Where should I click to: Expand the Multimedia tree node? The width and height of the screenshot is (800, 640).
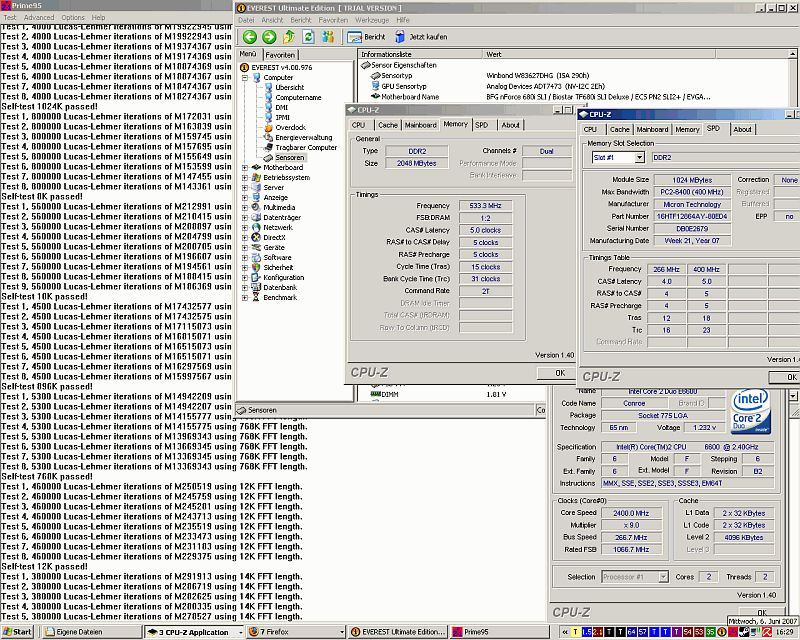tap(245, 207)
